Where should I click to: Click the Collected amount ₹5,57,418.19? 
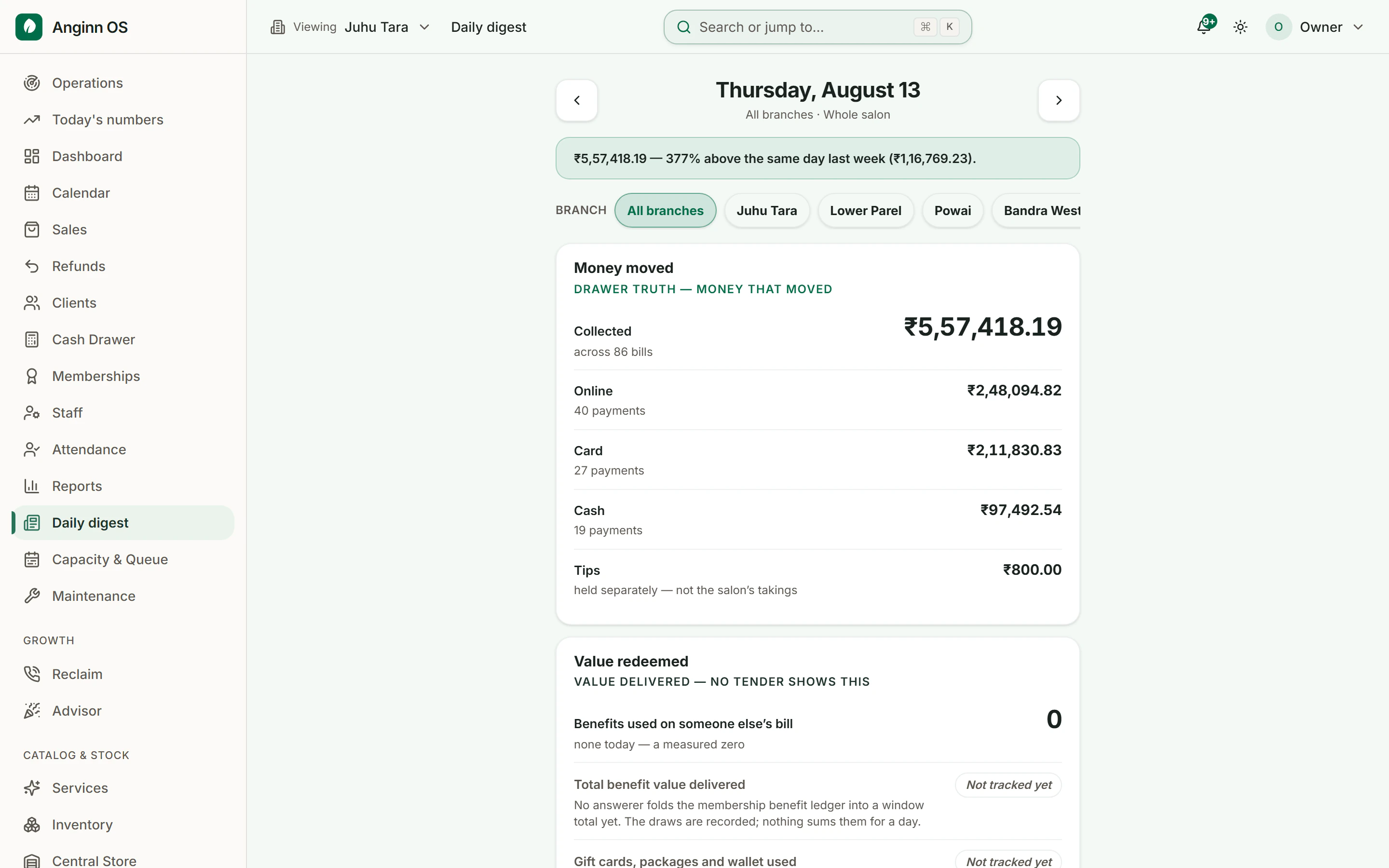[x=982, y=327]
